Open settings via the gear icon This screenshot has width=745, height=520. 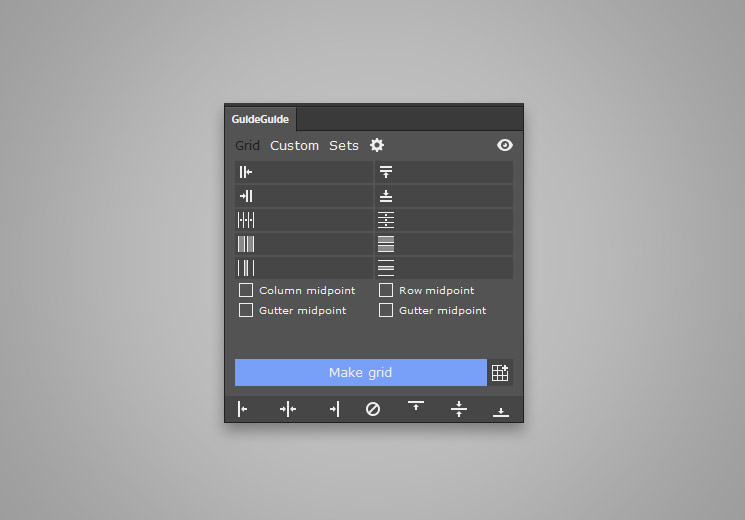click(377, 145)
